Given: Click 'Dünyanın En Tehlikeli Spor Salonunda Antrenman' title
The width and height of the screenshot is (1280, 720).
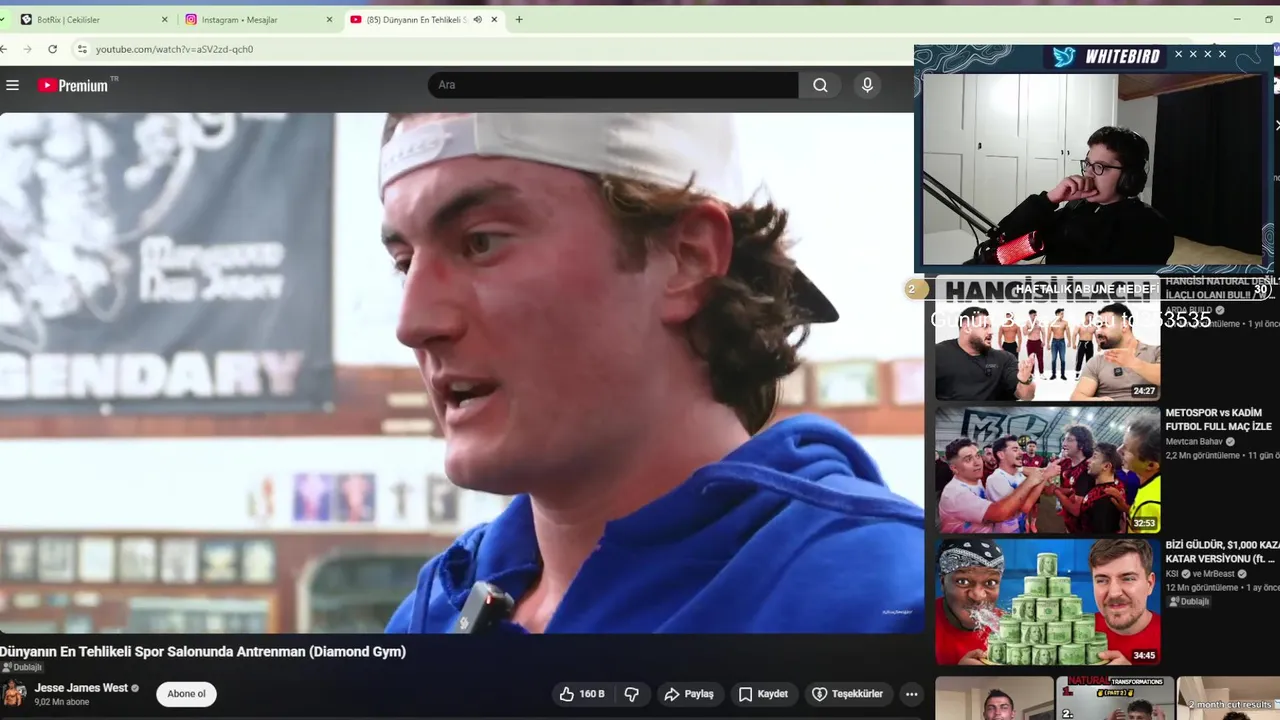Looking at the screenshot, I should [203, 651].
